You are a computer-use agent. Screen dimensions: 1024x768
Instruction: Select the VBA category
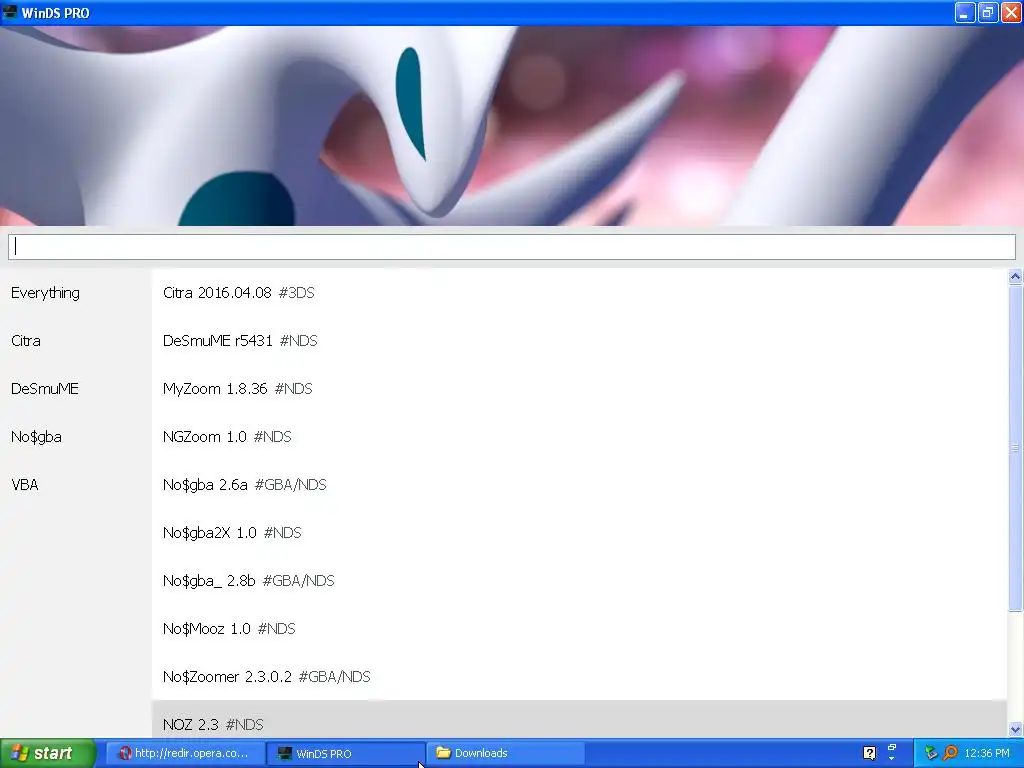coord(24,485)
